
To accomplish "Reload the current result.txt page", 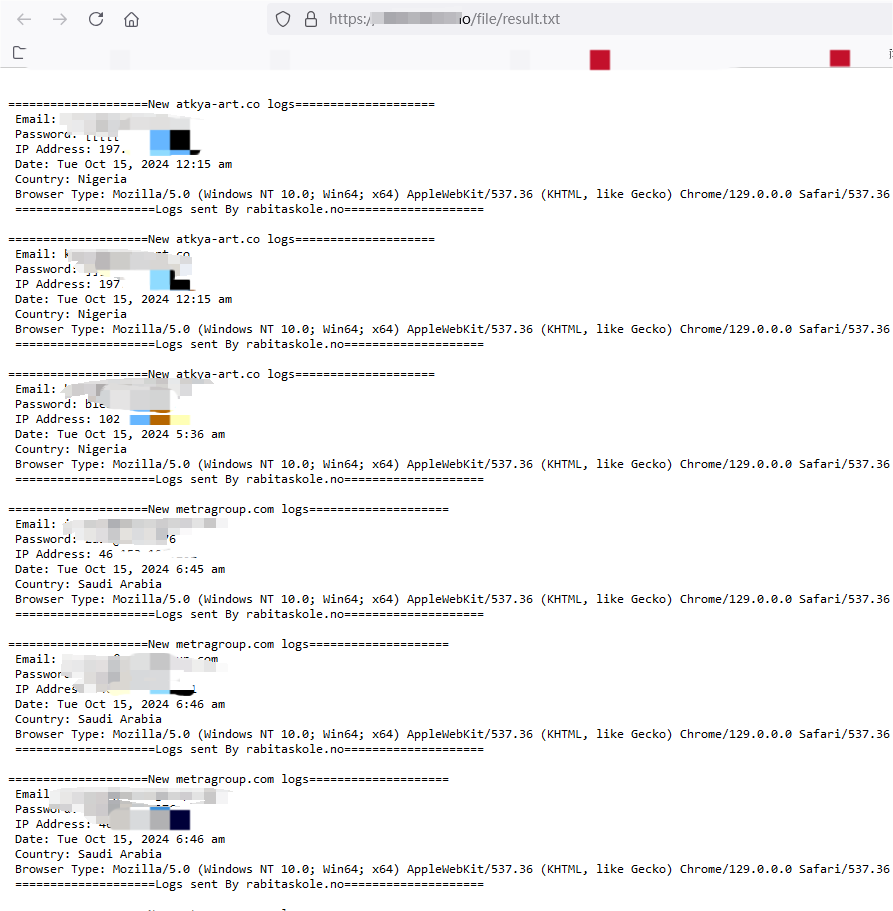I will [x=96, y=19].
